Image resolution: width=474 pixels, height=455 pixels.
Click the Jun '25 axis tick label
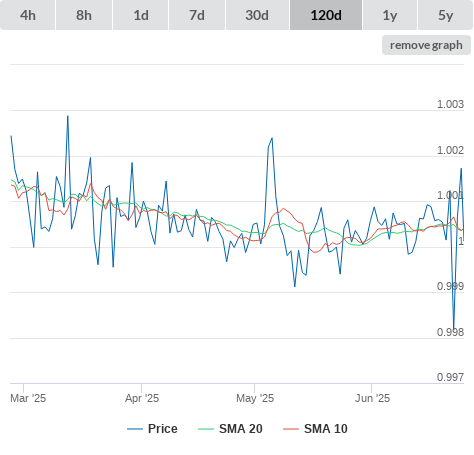[x=372, y=398]
